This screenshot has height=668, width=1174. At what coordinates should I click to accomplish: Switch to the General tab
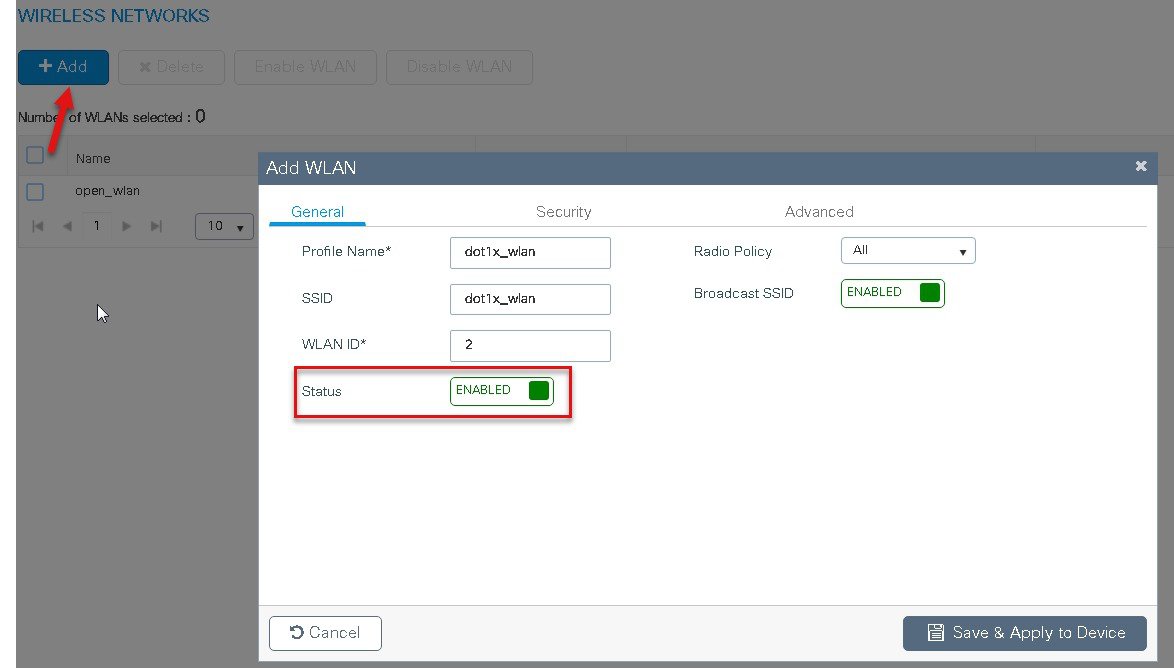point(317,212)
